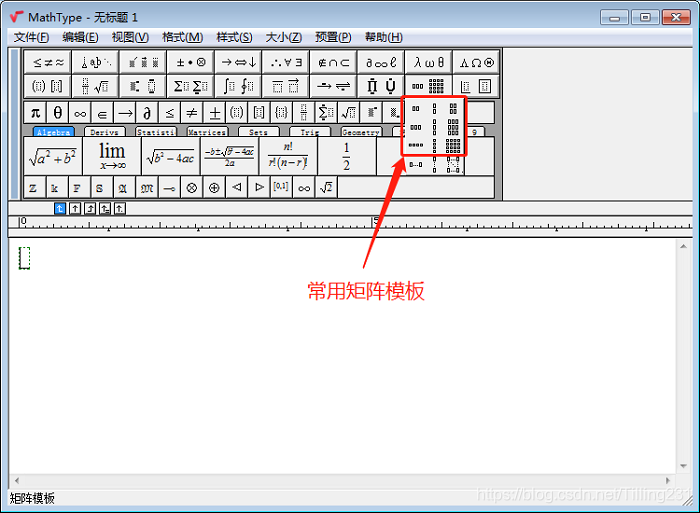Insert the partial derivative symbol
The width and height of the screenshot is (700, 513).
pos(147,113)
